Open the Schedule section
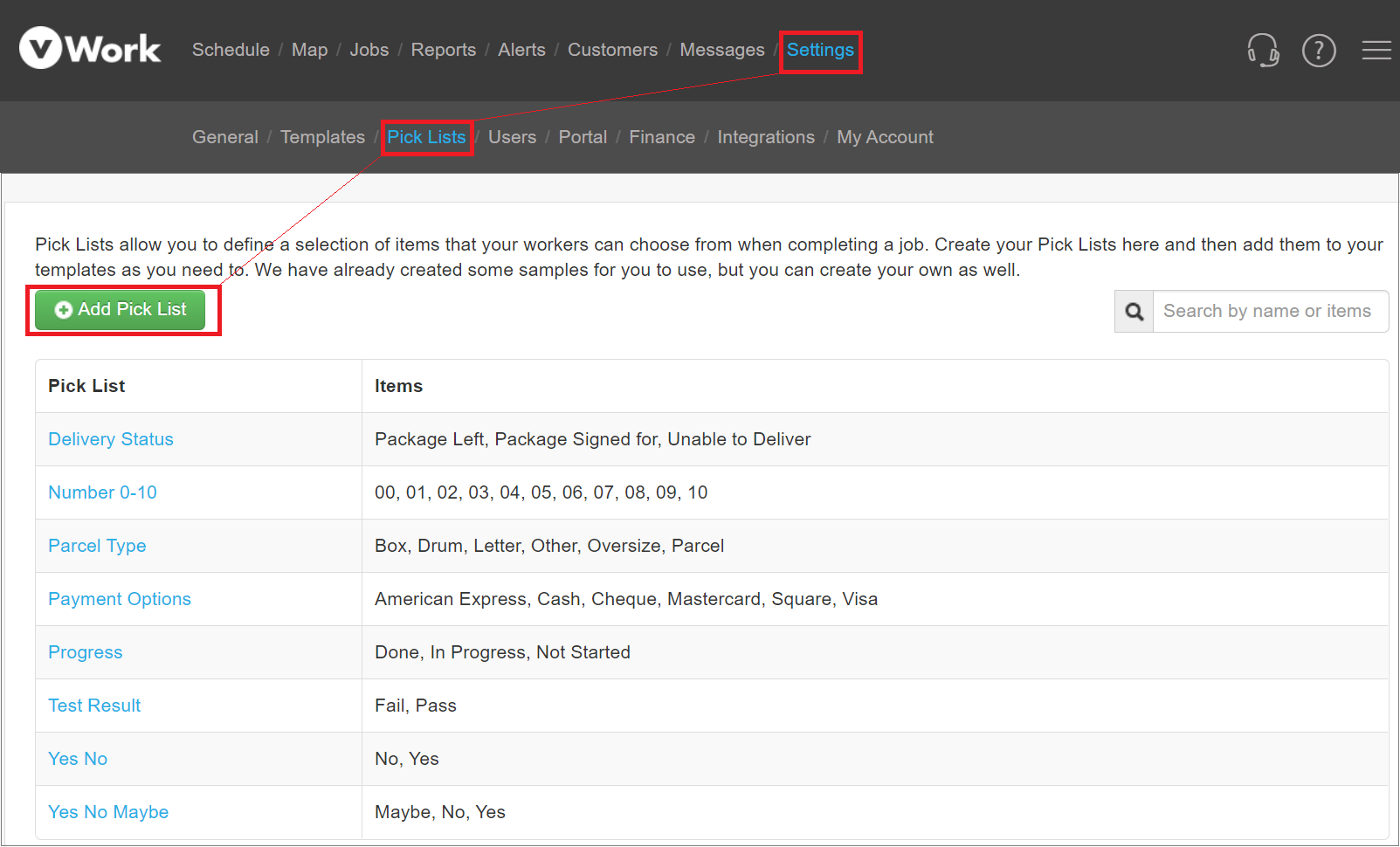The height and width of the screenshot is (847, 1400). coord(230,50)
